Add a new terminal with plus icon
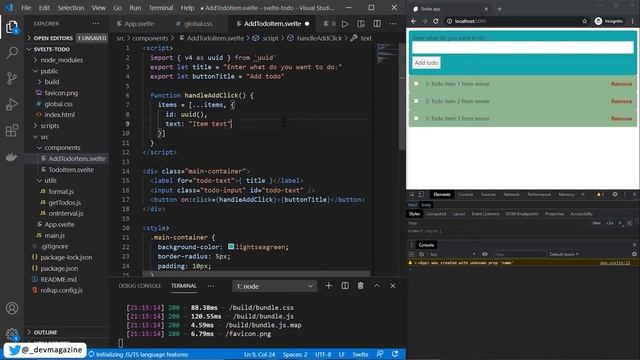Screen dimensions: 640x360 329,286
